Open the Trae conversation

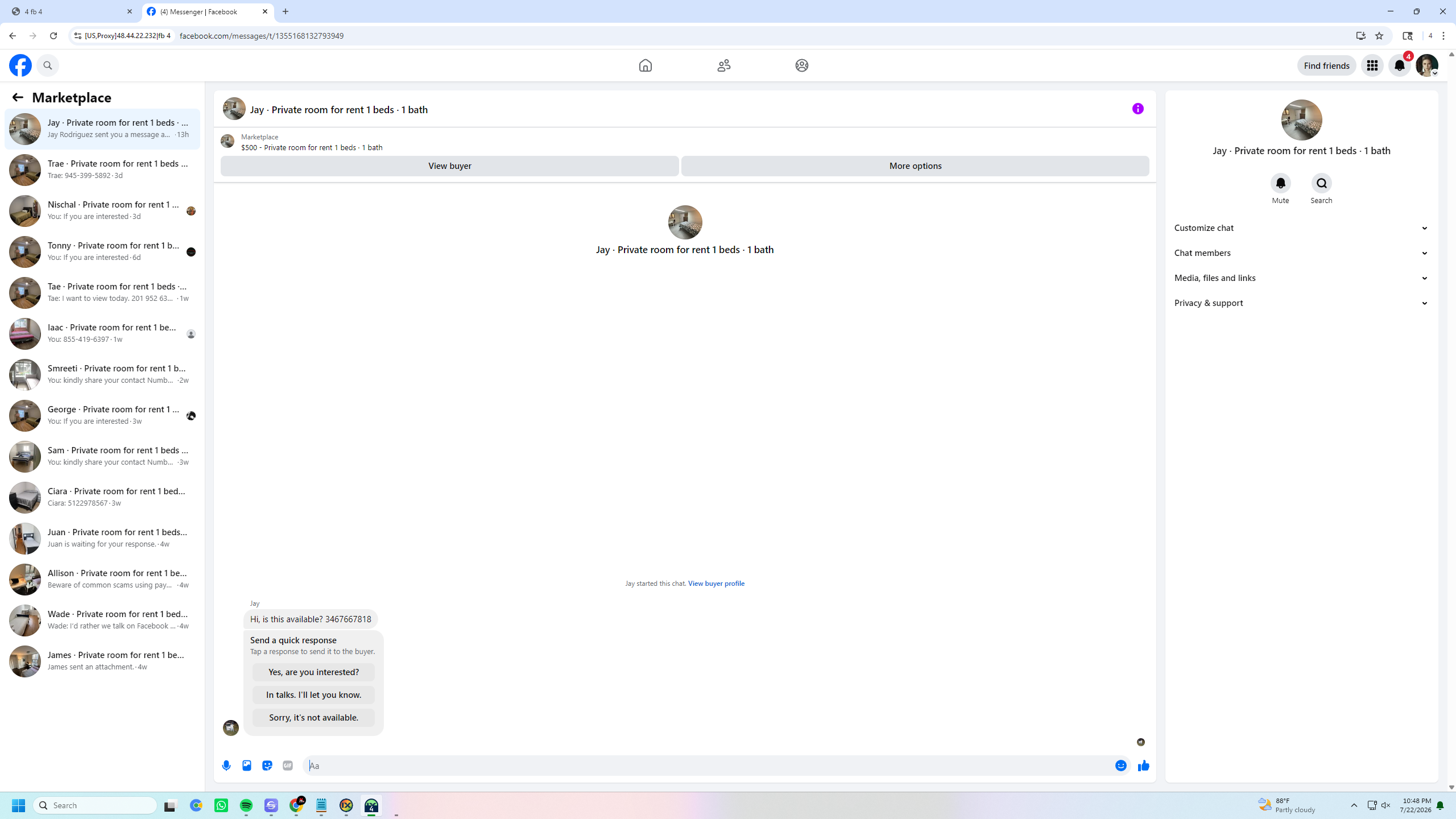coord(102,170)
